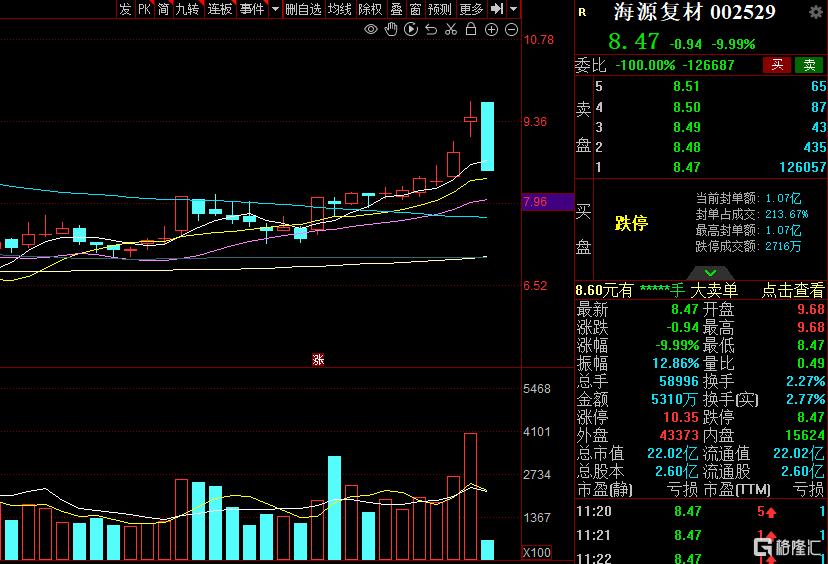Click 振幅 value 12.86%
The height and width of the screenshot is (564, 828).
[x=675, y=363]
